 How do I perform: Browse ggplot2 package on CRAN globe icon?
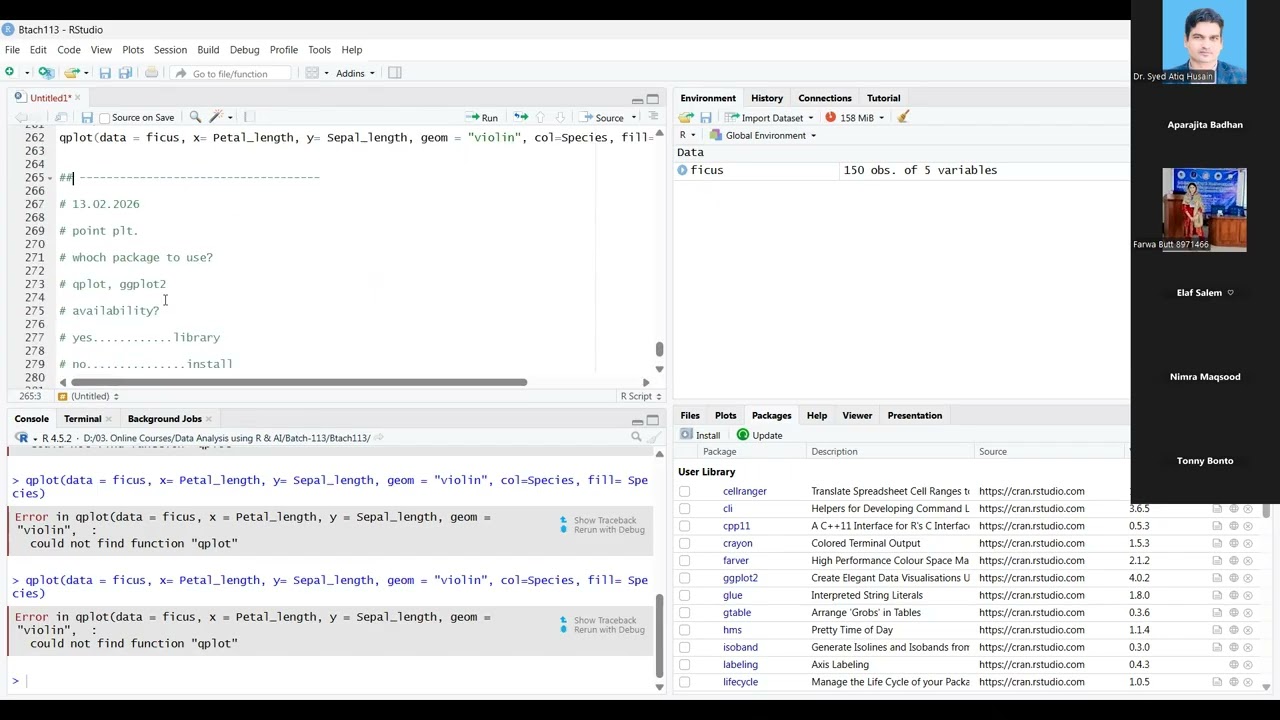1233,578
